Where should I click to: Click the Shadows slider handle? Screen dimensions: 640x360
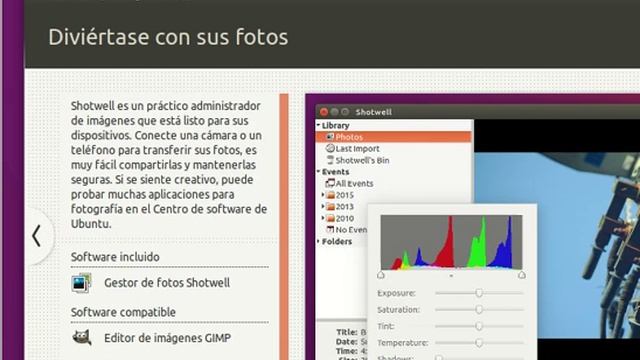click(439, 358)
